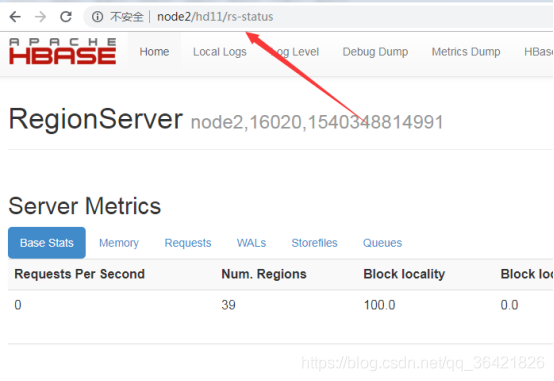Click the browser forward arrow

click(x=41, y=17)
